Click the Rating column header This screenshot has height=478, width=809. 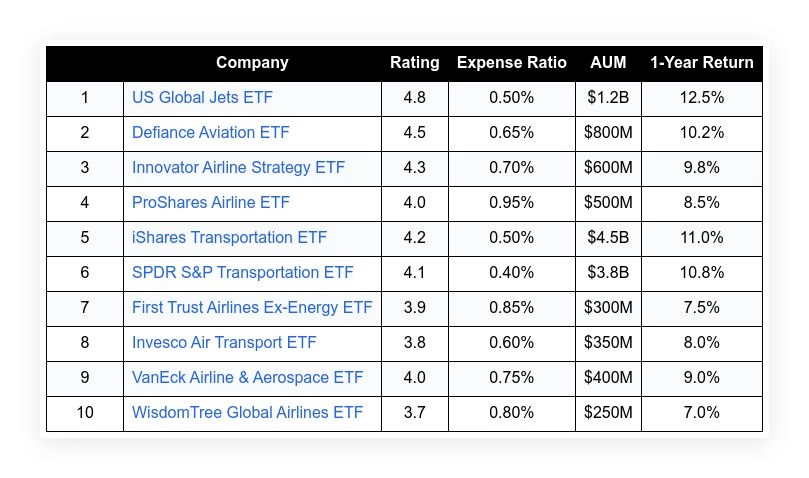(x=414, y=63)
